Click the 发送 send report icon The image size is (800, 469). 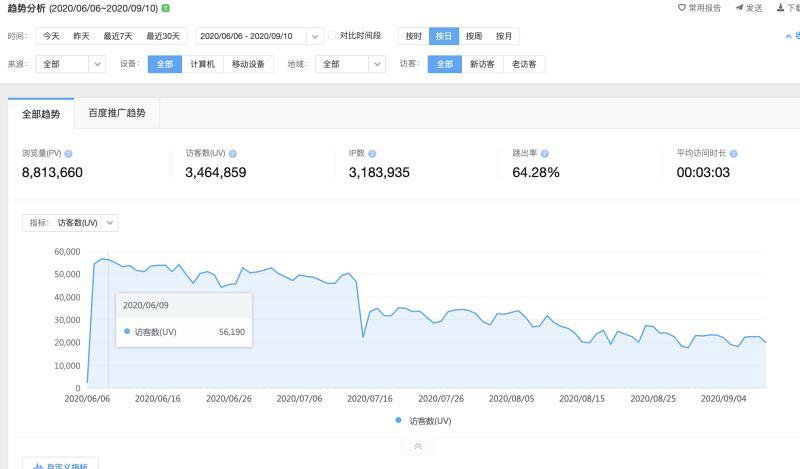point(739,8)
